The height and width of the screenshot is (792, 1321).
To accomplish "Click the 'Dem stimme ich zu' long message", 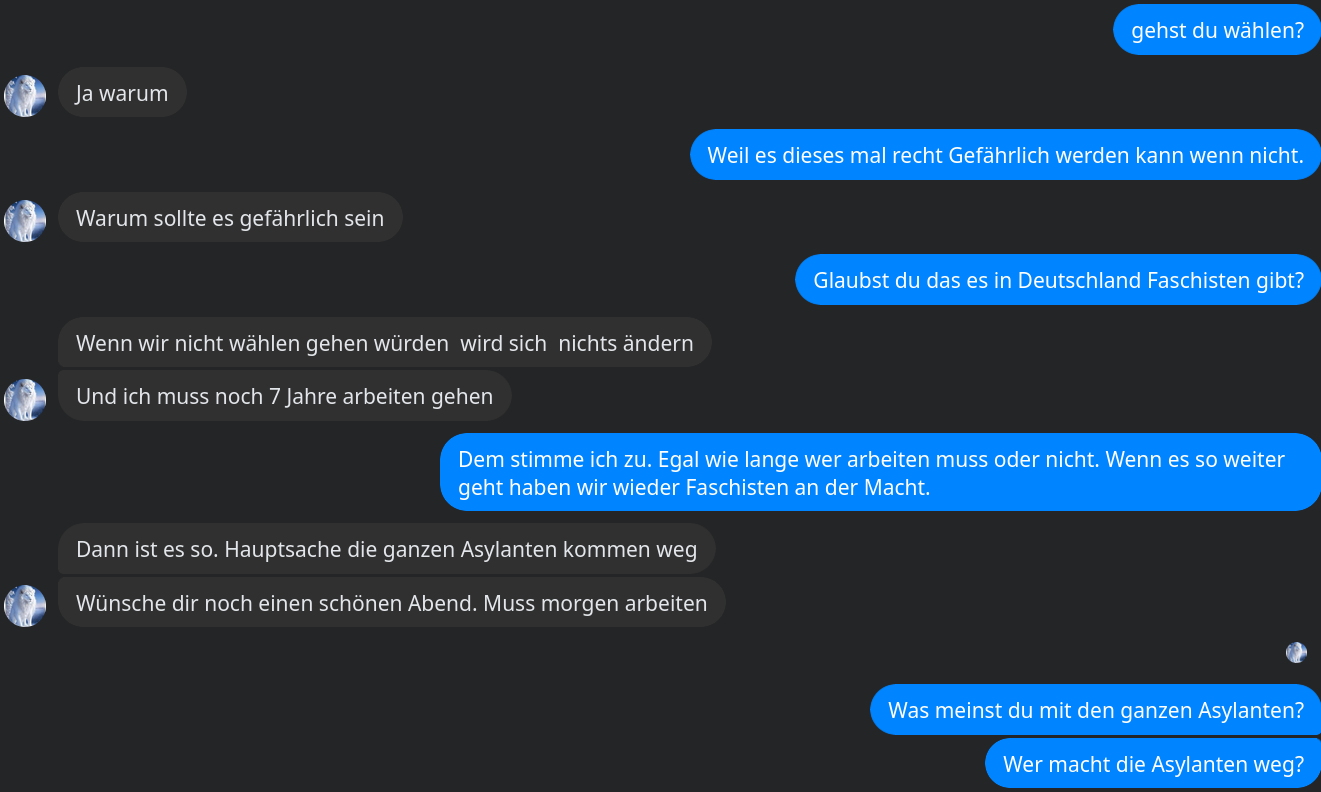I will tap(880, 473).
